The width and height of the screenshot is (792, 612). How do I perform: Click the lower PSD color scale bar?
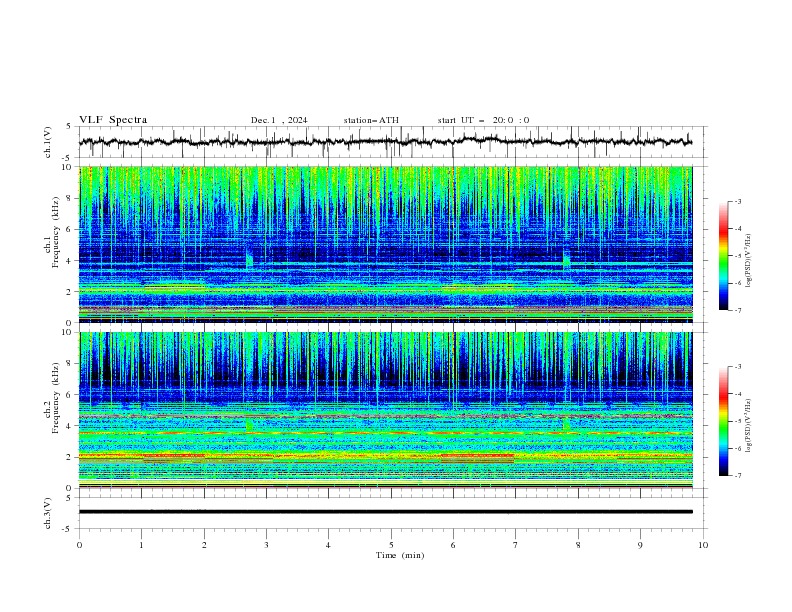click(x=723, y=421)
